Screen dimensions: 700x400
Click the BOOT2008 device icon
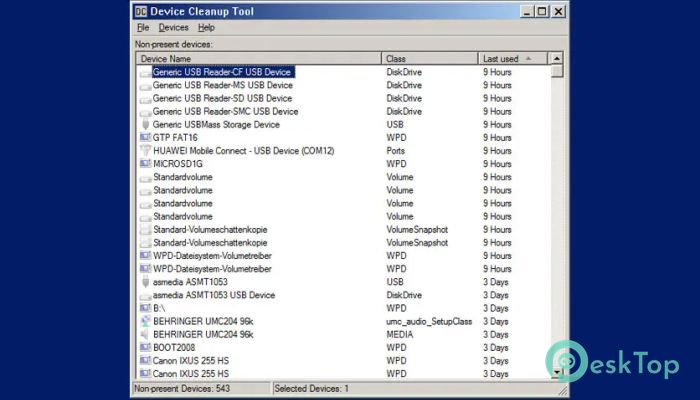click(146, 347)
